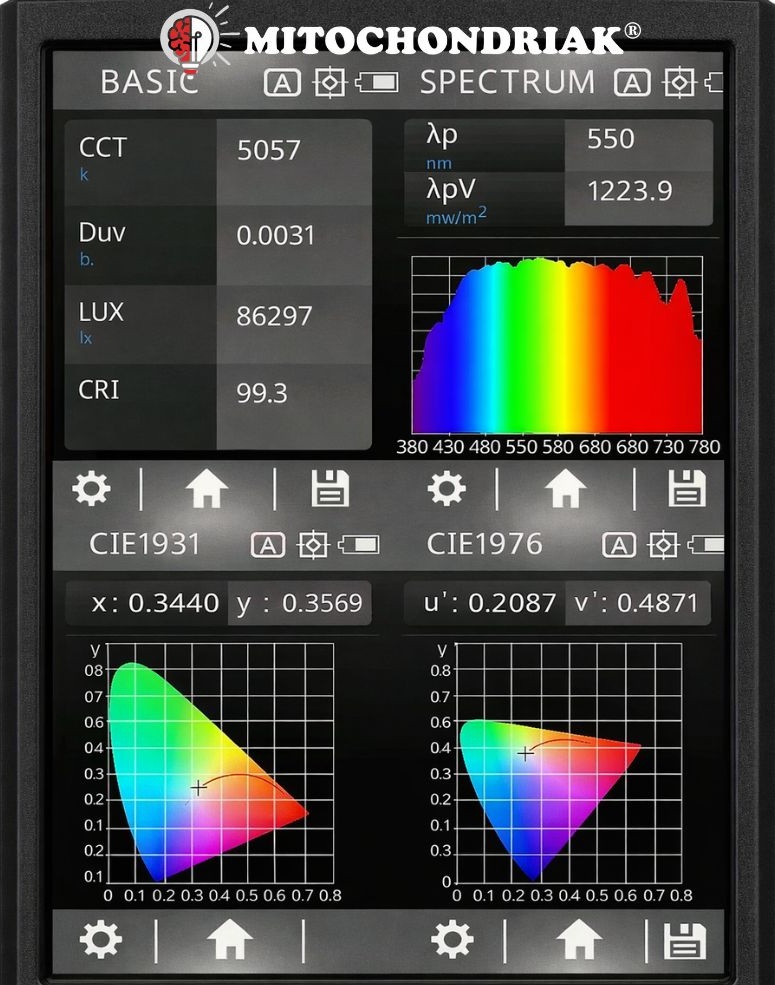The image size is (775, 985).
Task: Toggle auto mode 'A' in CIE1931 header
Action: 268,545
